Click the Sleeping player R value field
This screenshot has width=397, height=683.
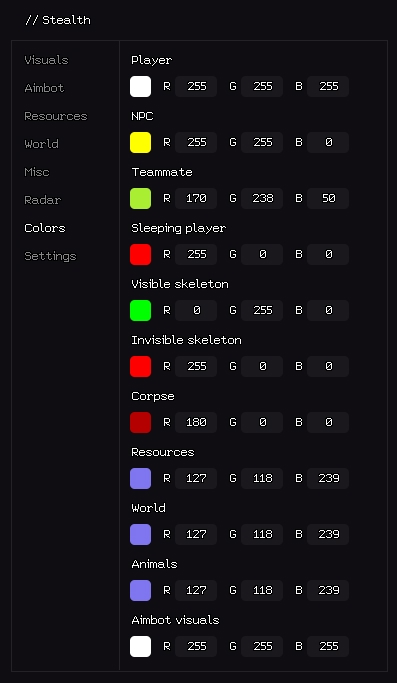[x=196, y=254]
